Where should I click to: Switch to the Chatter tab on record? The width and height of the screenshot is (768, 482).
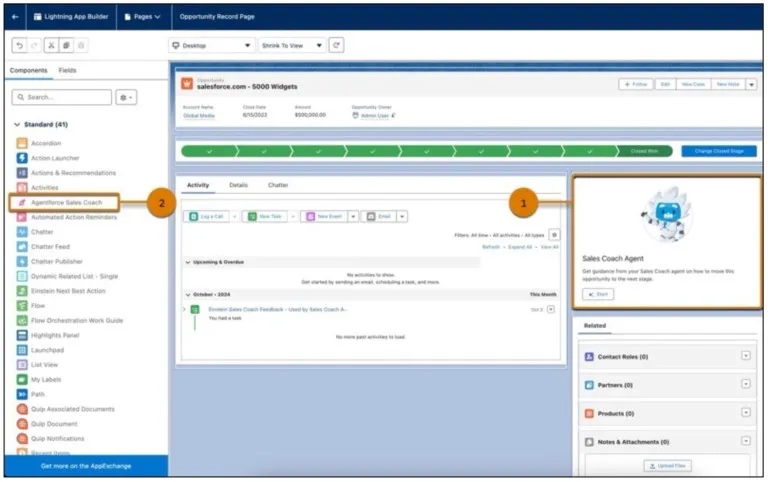[x=278, y=185]
